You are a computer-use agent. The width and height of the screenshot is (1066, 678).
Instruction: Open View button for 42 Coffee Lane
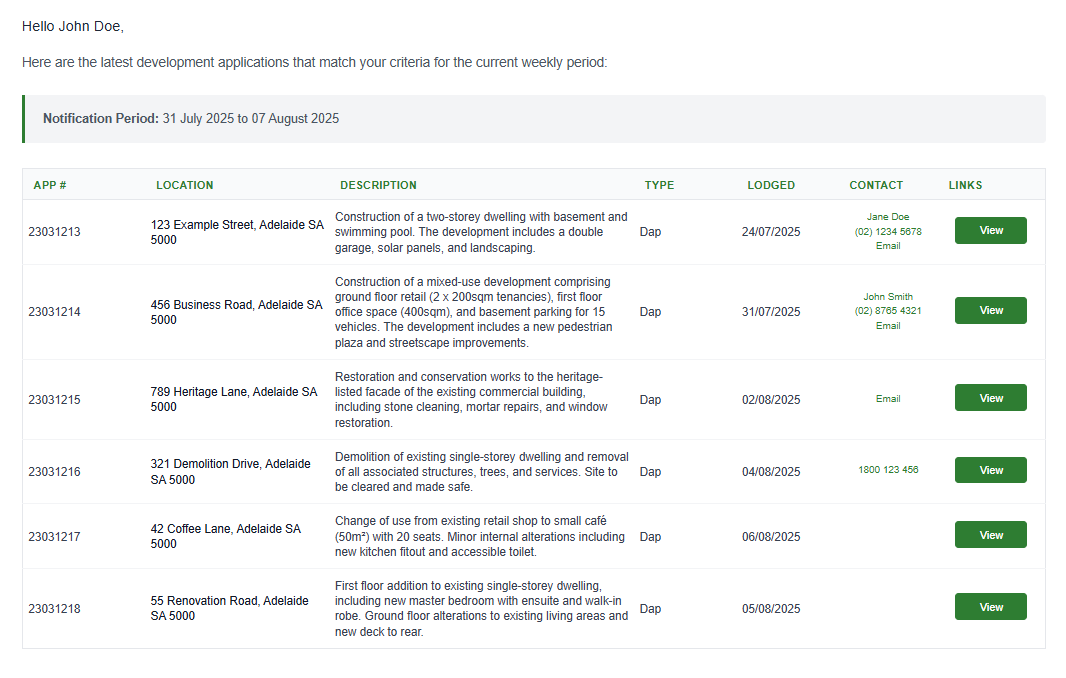click(x=990, y=536)
